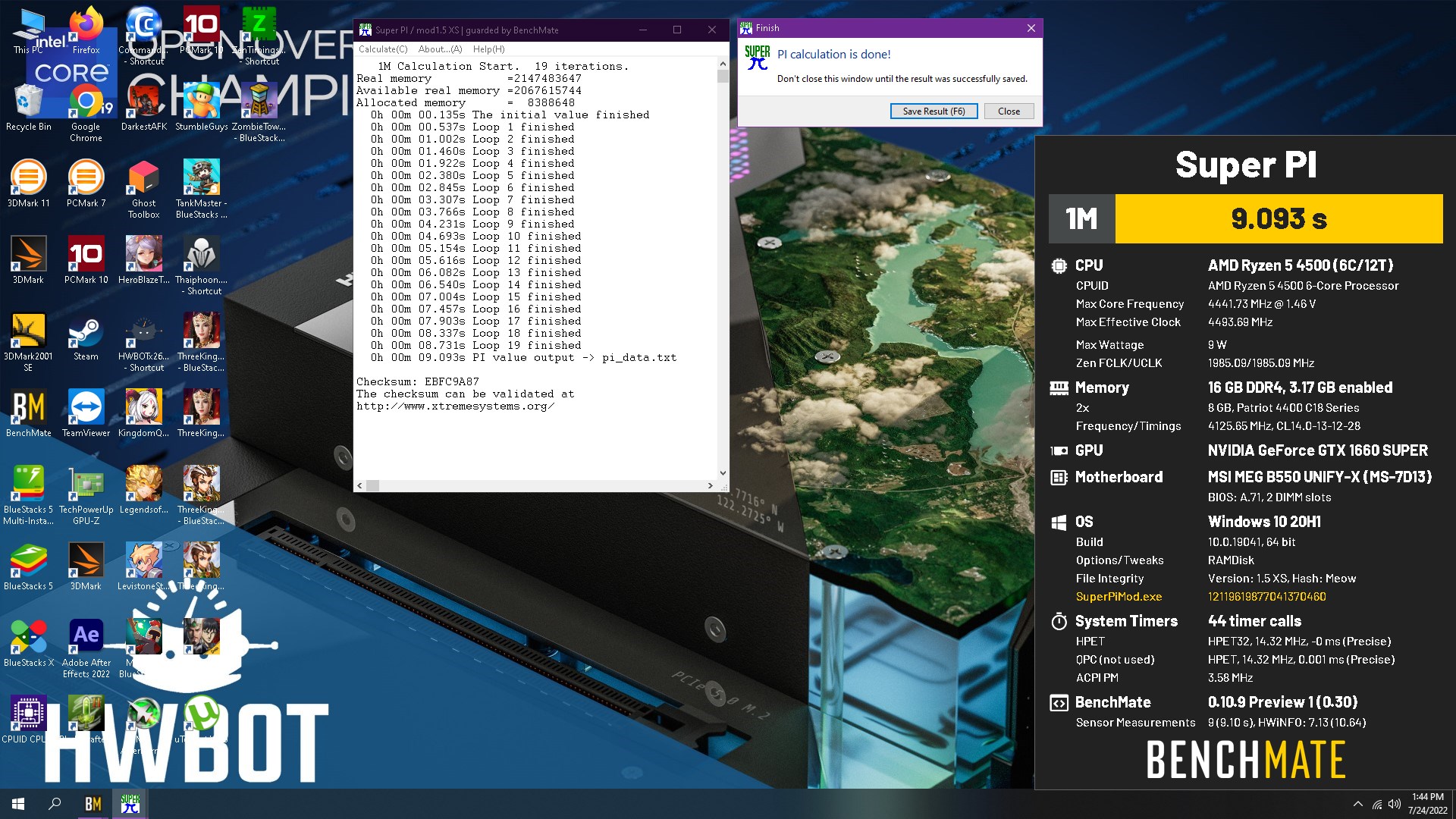The width and height of the screenshot is (1456, 819).
Task: Open the network icon in system tray
Action: click(x=1376, y=805)
